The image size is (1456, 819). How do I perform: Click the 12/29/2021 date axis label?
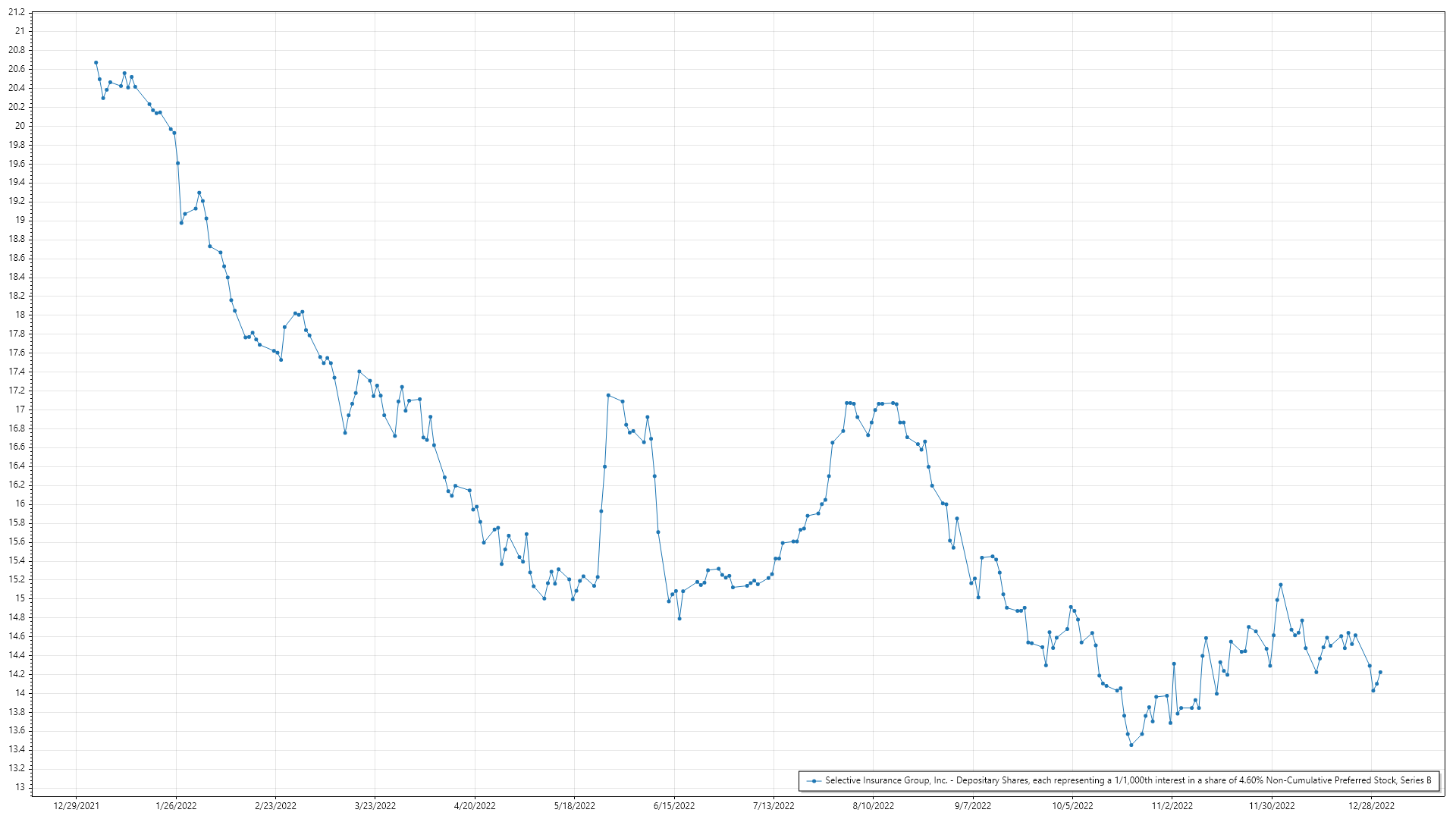pos(76,805)
